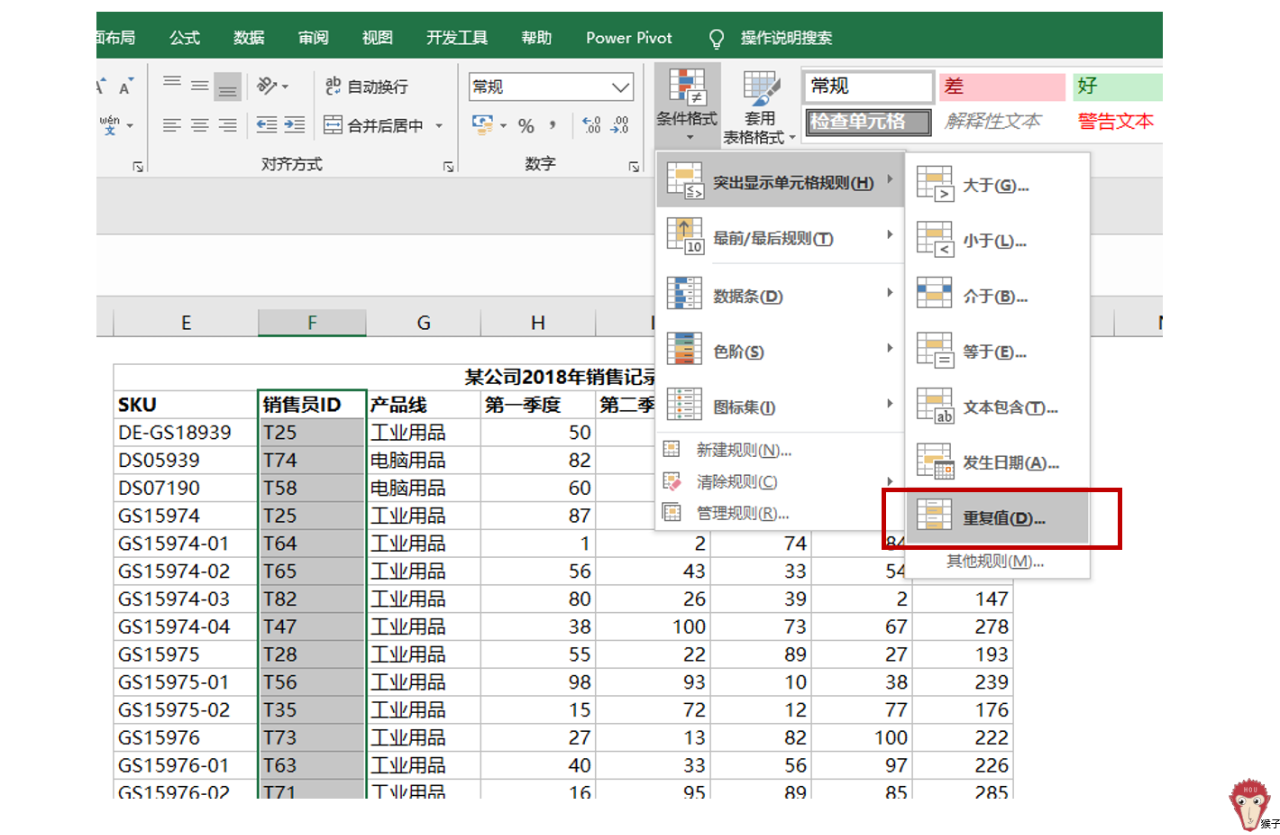
Task: Click the increase decimal icon
Action: (x=592, y=125)
